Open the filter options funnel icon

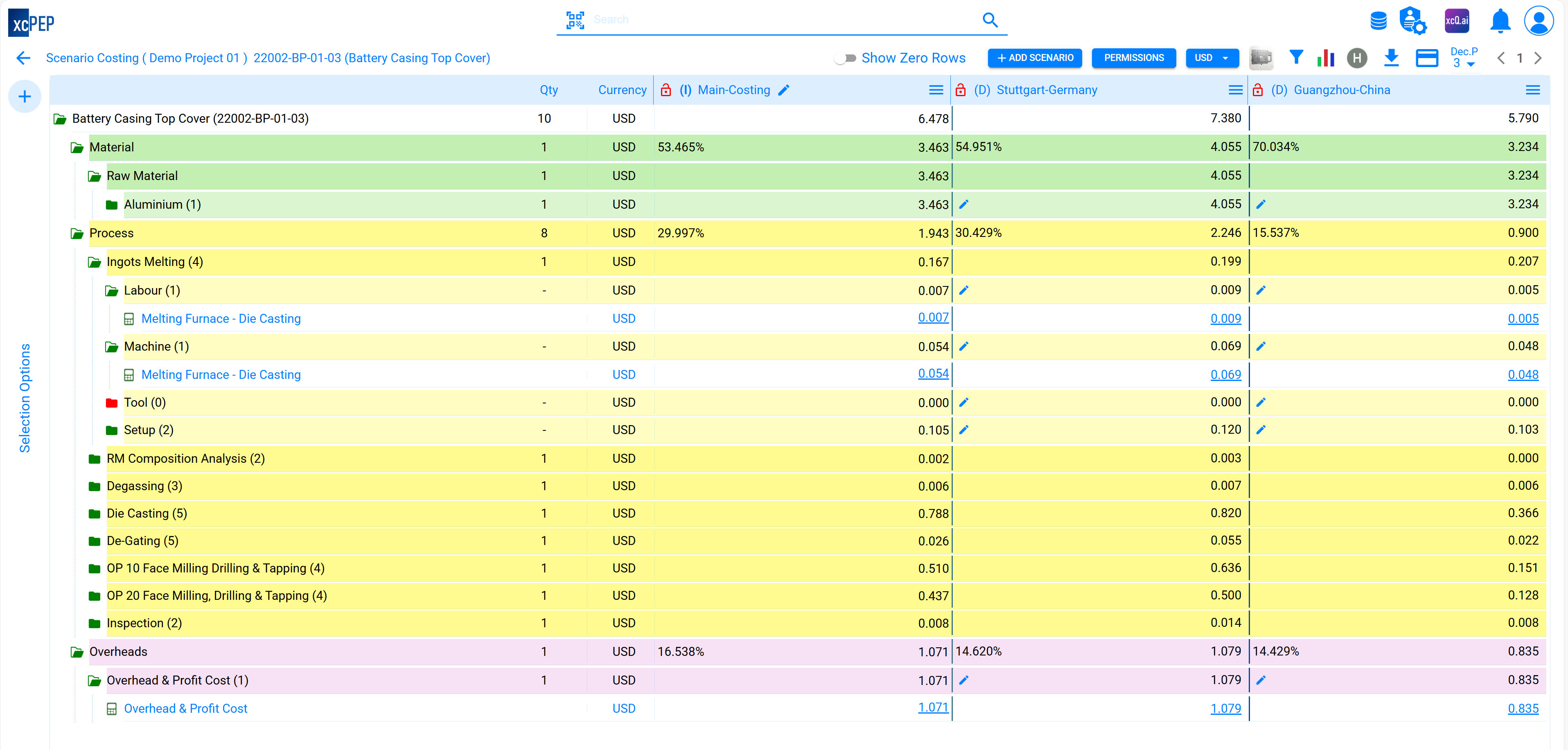tap(1296, 58)
